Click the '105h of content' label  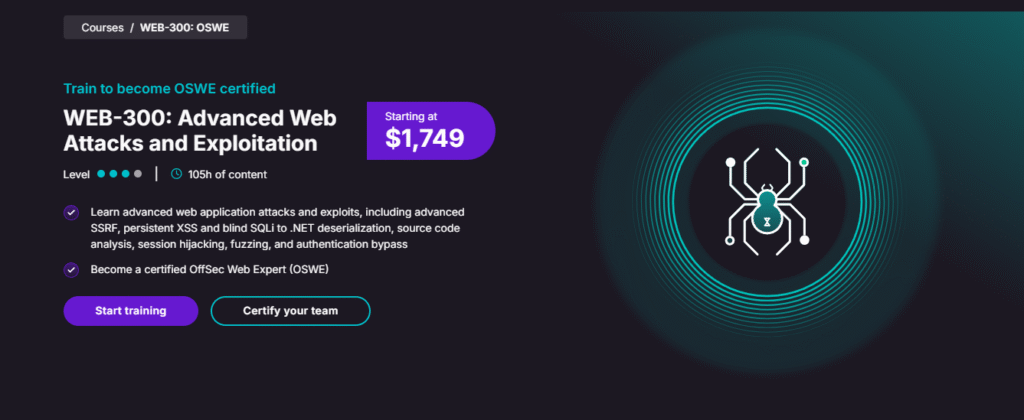[x=227, y=174]
